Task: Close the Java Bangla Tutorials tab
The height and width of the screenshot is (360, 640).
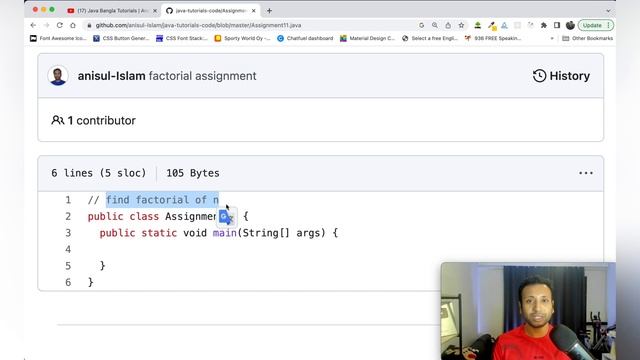Action: 155,11
